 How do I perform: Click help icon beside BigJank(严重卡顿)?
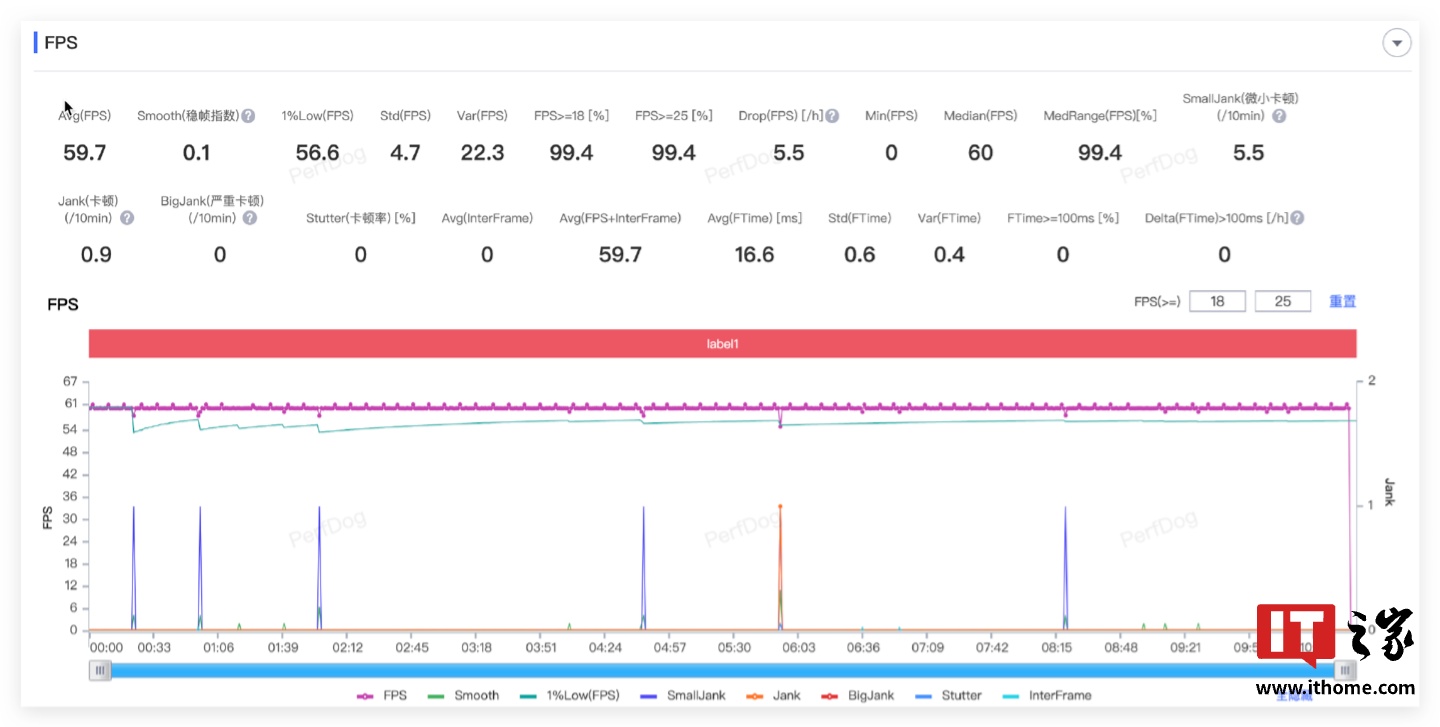pos(250,218)
